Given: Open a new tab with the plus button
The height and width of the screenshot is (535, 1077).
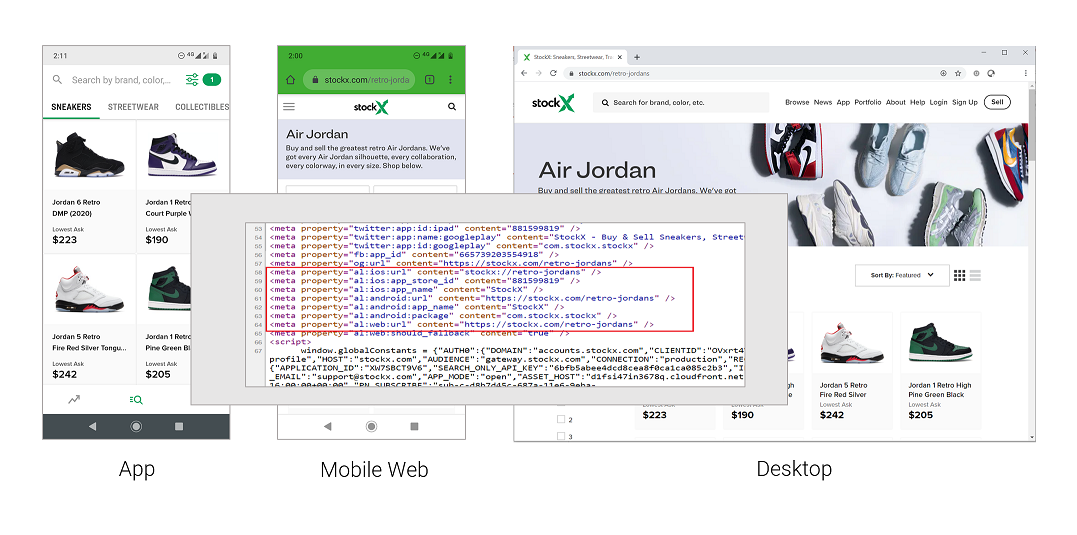Looking at the screenshot, I should click(x=637, y=57).
